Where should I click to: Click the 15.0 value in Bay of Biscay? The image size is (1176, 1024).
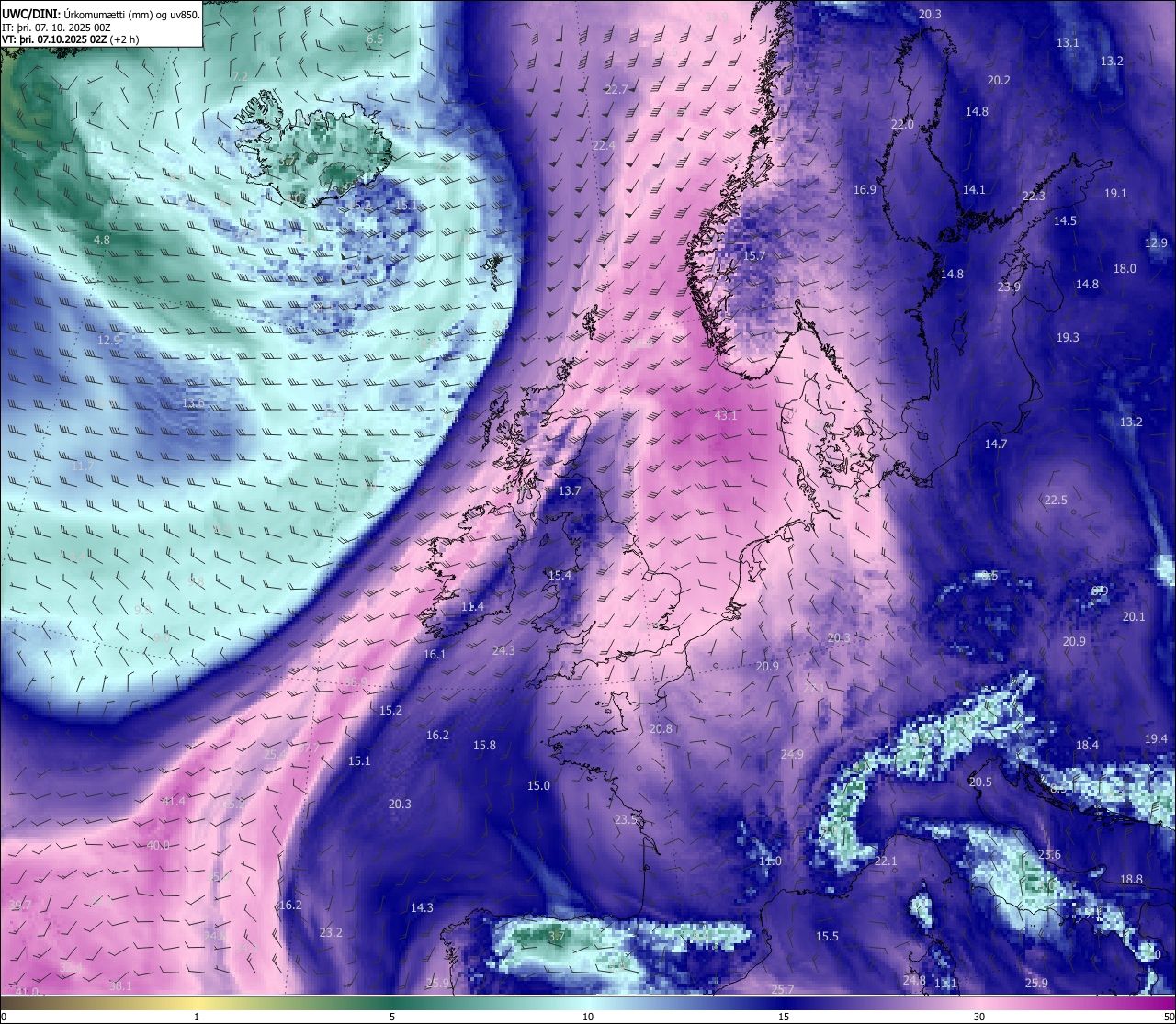coord(538,785)
